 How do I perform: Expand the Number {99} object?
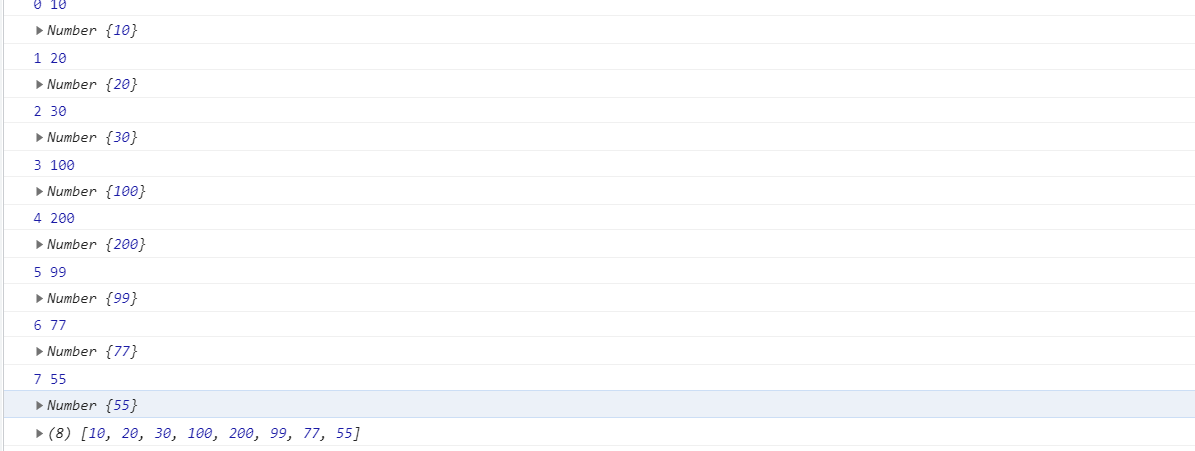pos(40,299)
